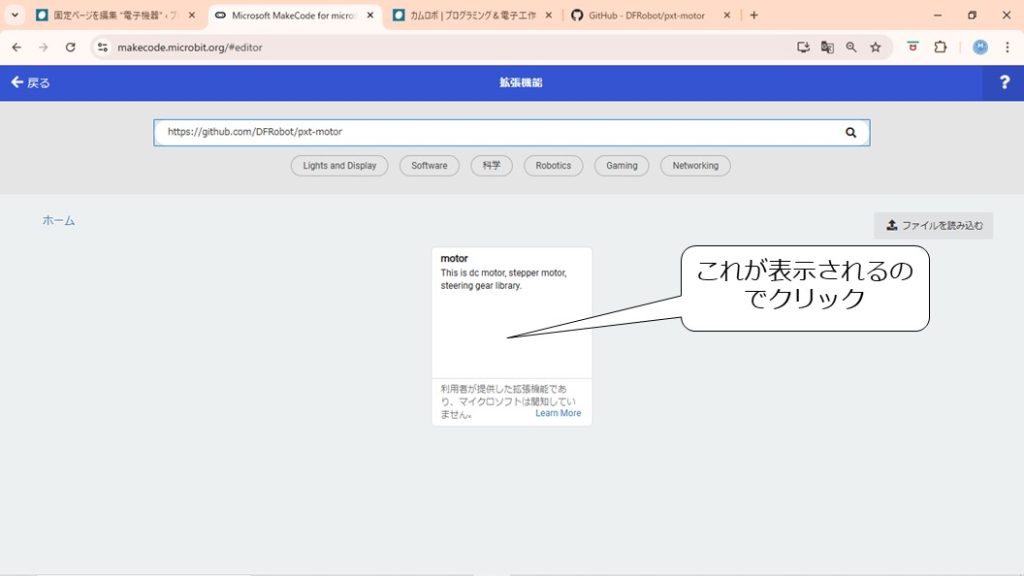The width and height of the screenshot is (1024, 576).
Task: Click the Learn More link on motor card
Action: coord(558,413)
